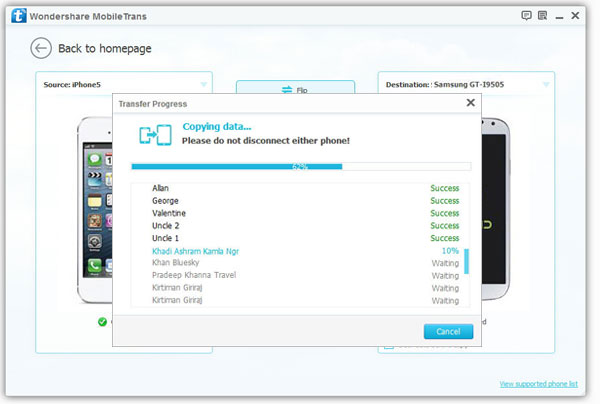Minimize the MobileTrans window

(x=559, y=18)
